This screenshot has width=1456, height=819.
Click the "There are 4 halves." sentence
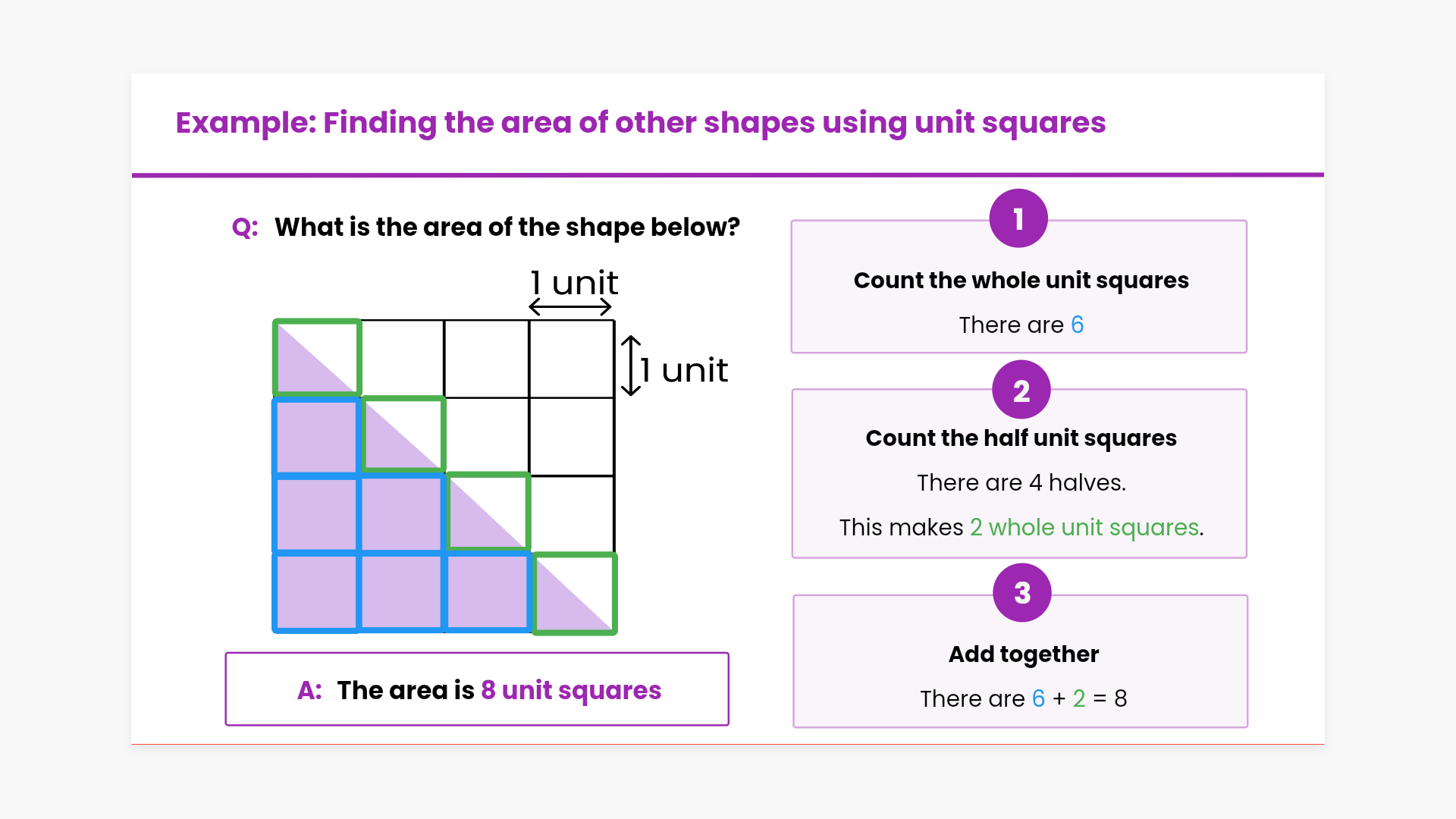click(1021, 483)
